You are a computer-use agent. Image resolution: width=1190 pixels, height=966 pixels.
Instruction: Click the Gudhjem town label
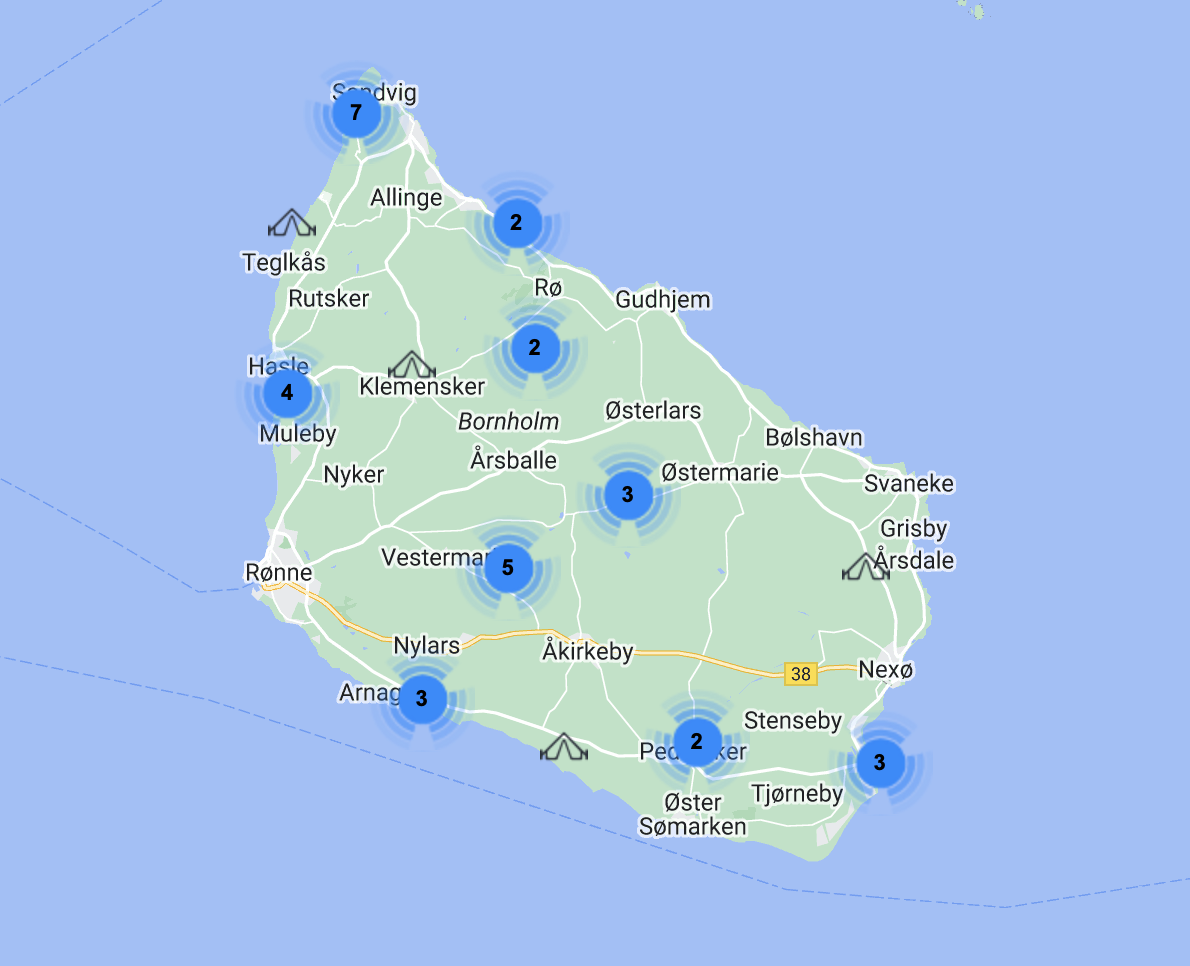click(x=663, y=300)
